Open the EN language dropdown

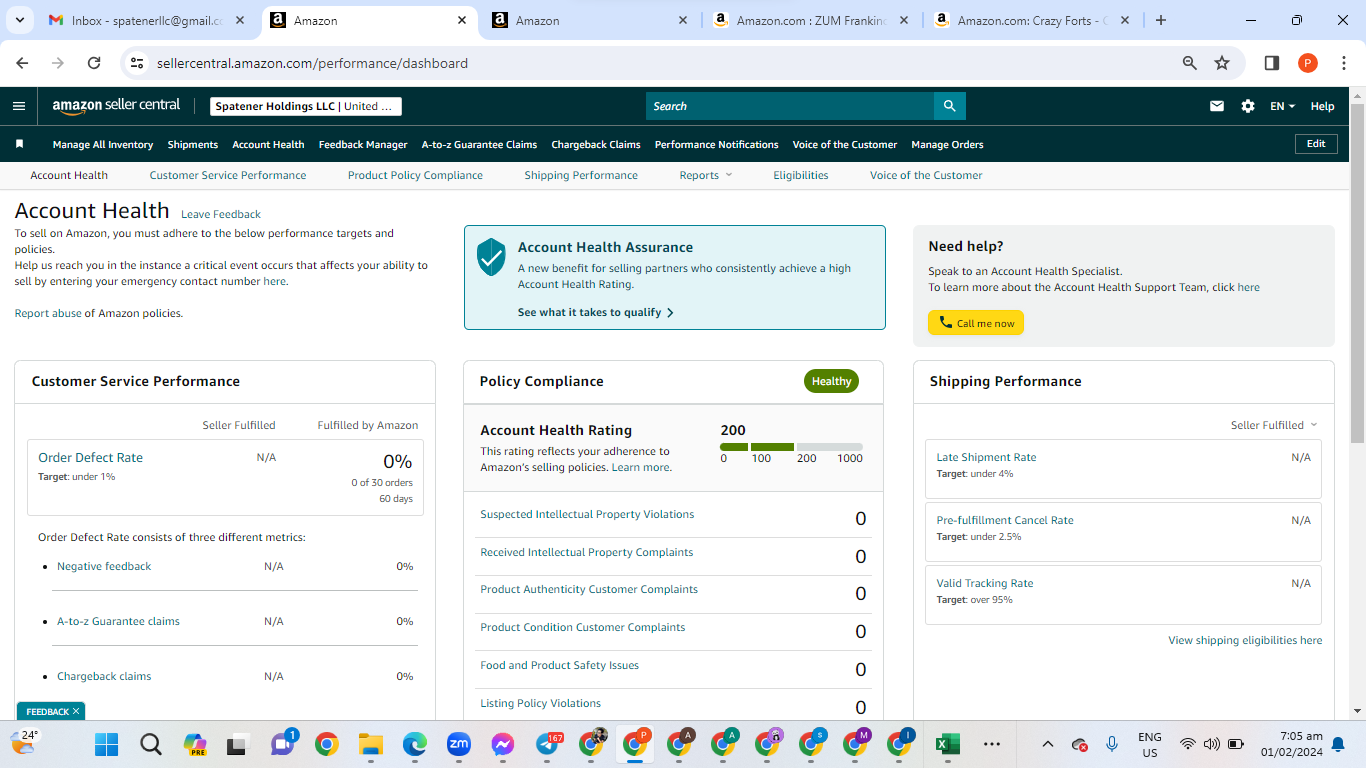click(1283, 106)
